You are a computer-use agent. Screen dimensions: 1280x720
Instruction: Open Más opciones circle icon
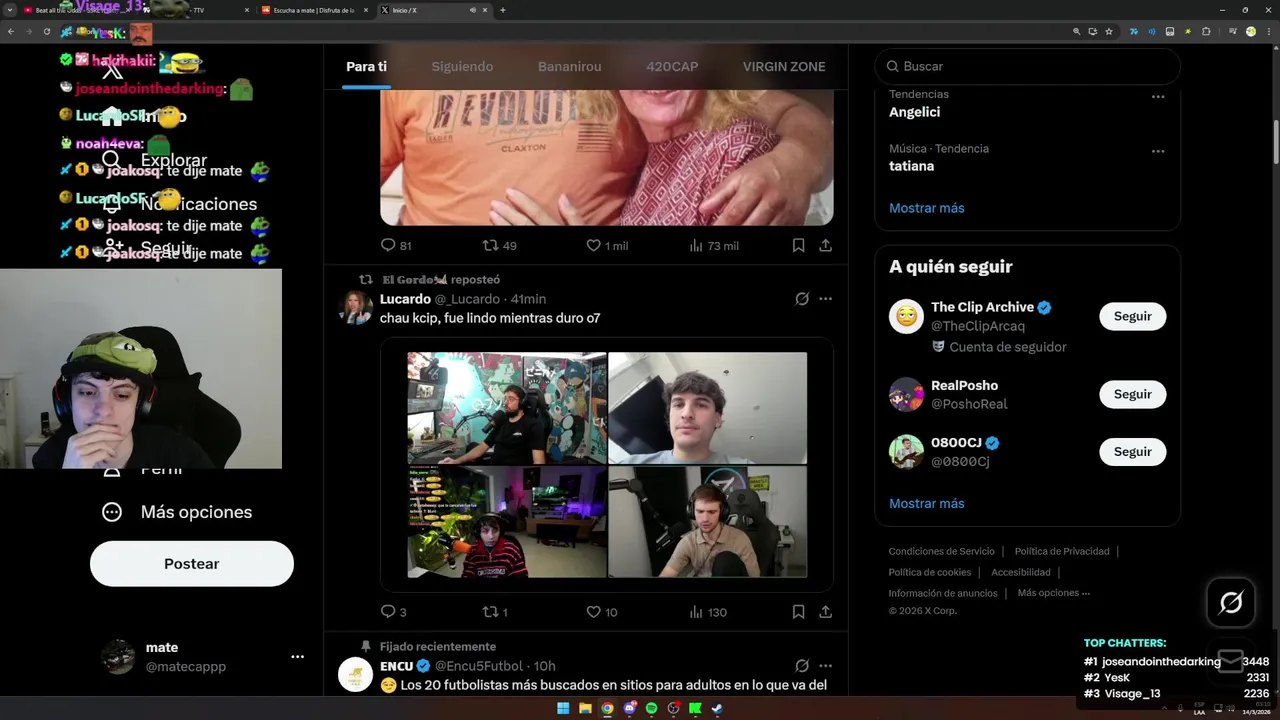112,512
